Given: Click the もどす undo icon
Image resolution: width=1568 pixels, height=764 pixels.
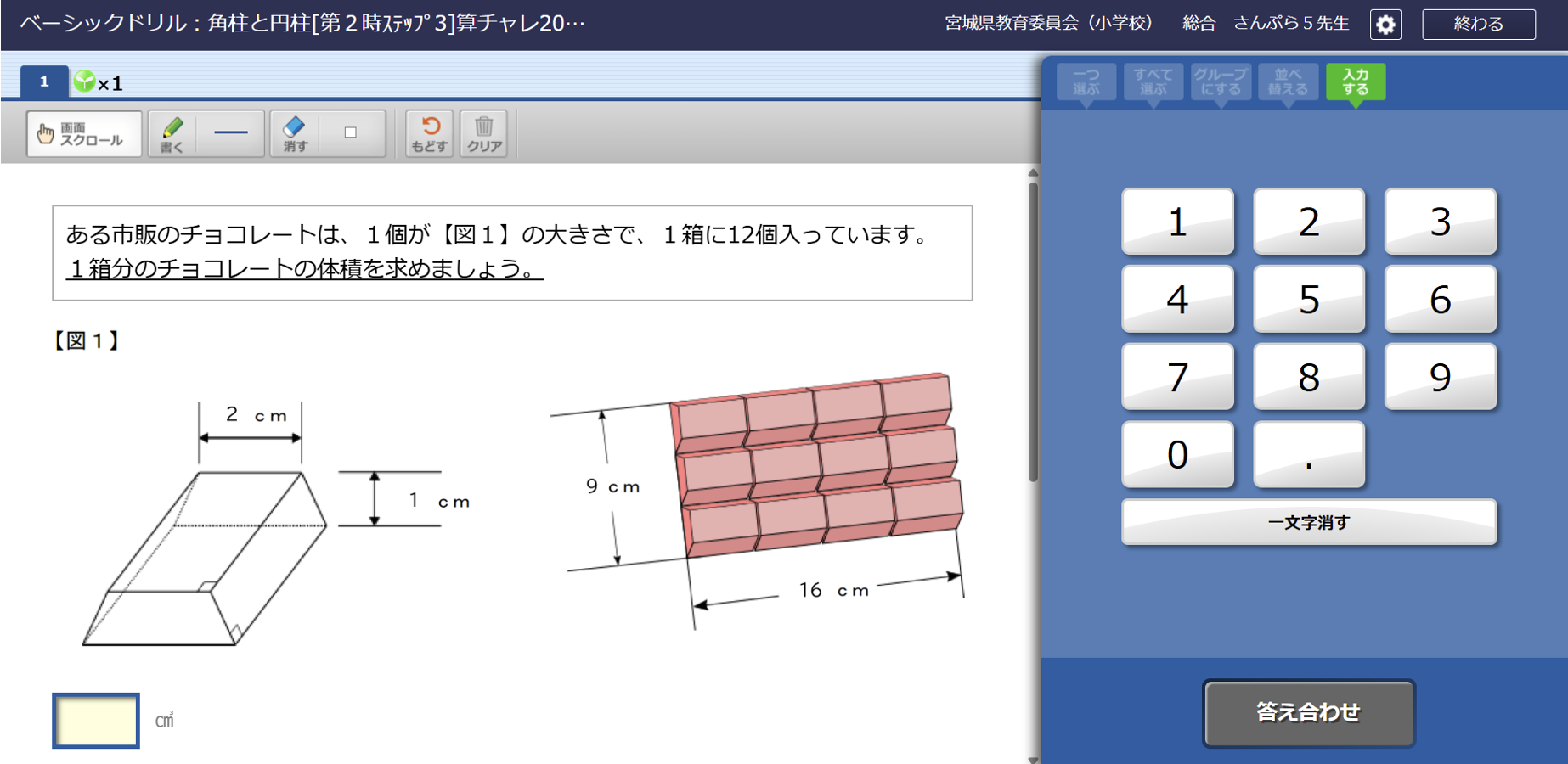Looking at the screenshot, I should click(x=429, y=134).
